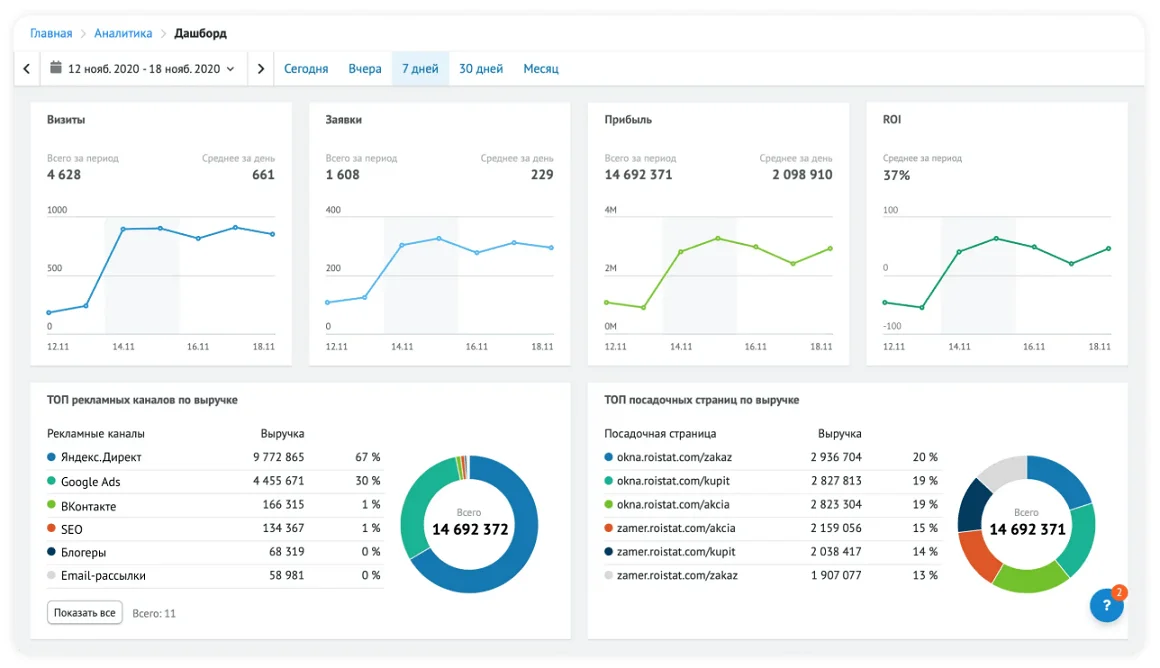Select the Сегодня period tab
Image resolution: width=1160 pixels, height=668 pixels.
click(306, 69)
